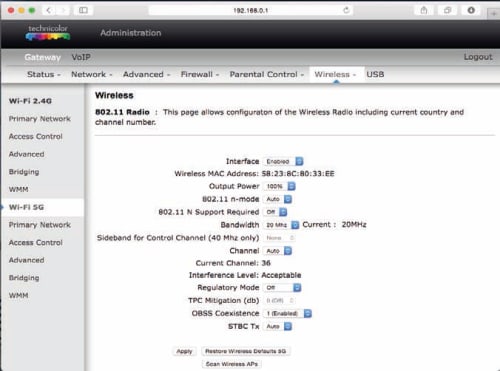This screenshot has width=500, height=371.
Task: Open Access Control under Wi-Fi 2.4G
Action: (x=36, y=136)
